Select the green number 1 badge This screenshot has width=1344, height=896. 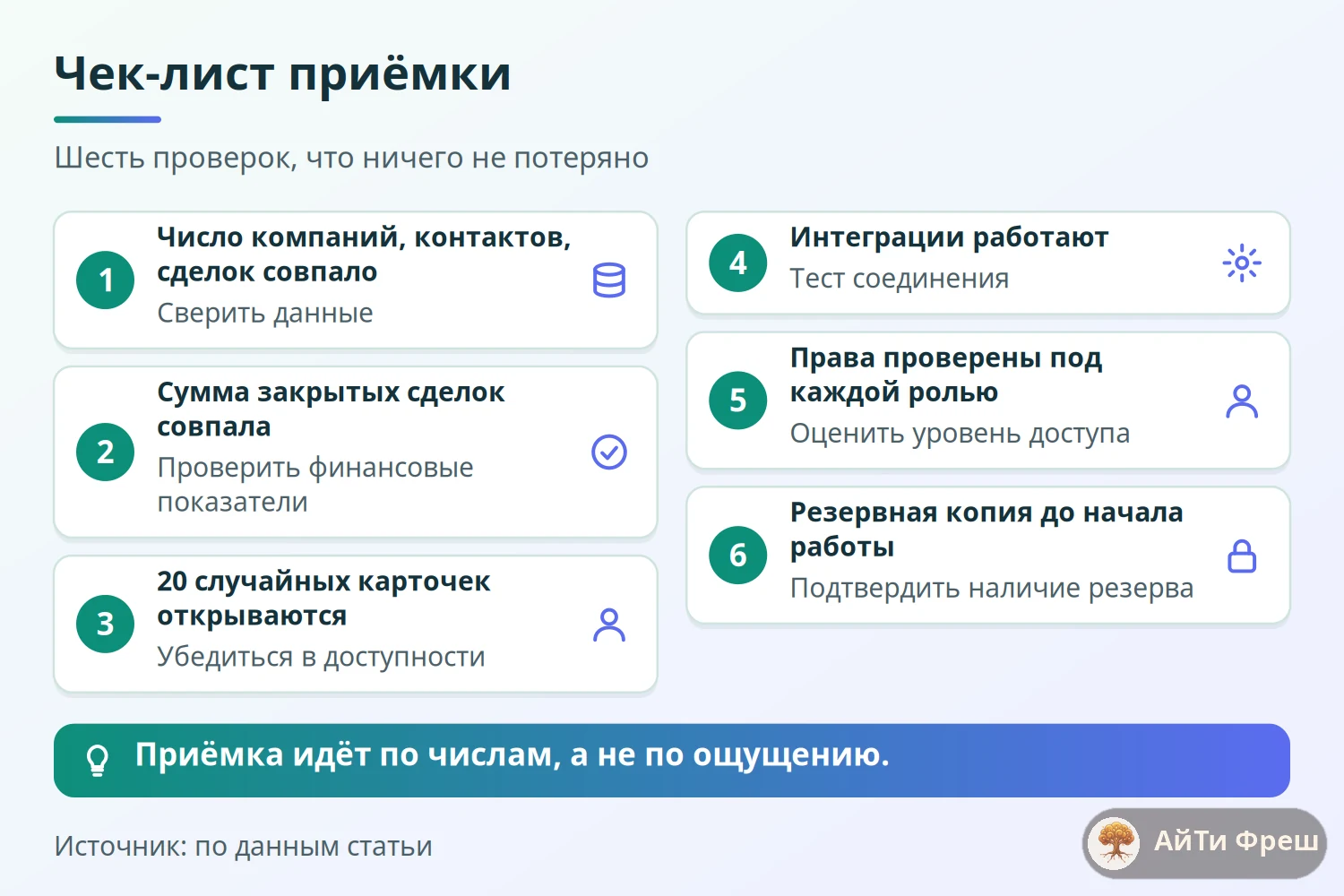pos(106,280)
